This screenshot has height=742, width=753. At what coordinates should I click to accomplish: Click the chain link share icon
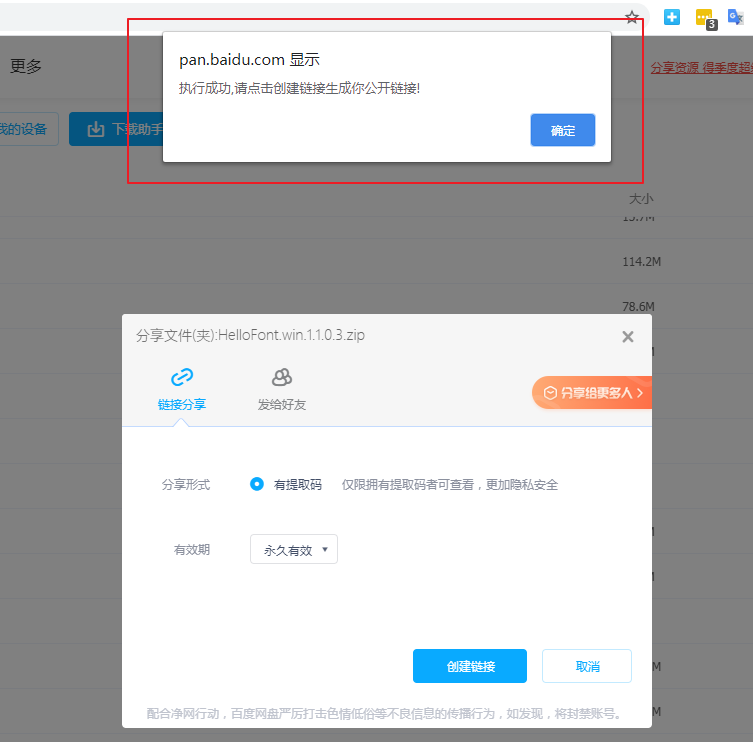click(182, 377)
